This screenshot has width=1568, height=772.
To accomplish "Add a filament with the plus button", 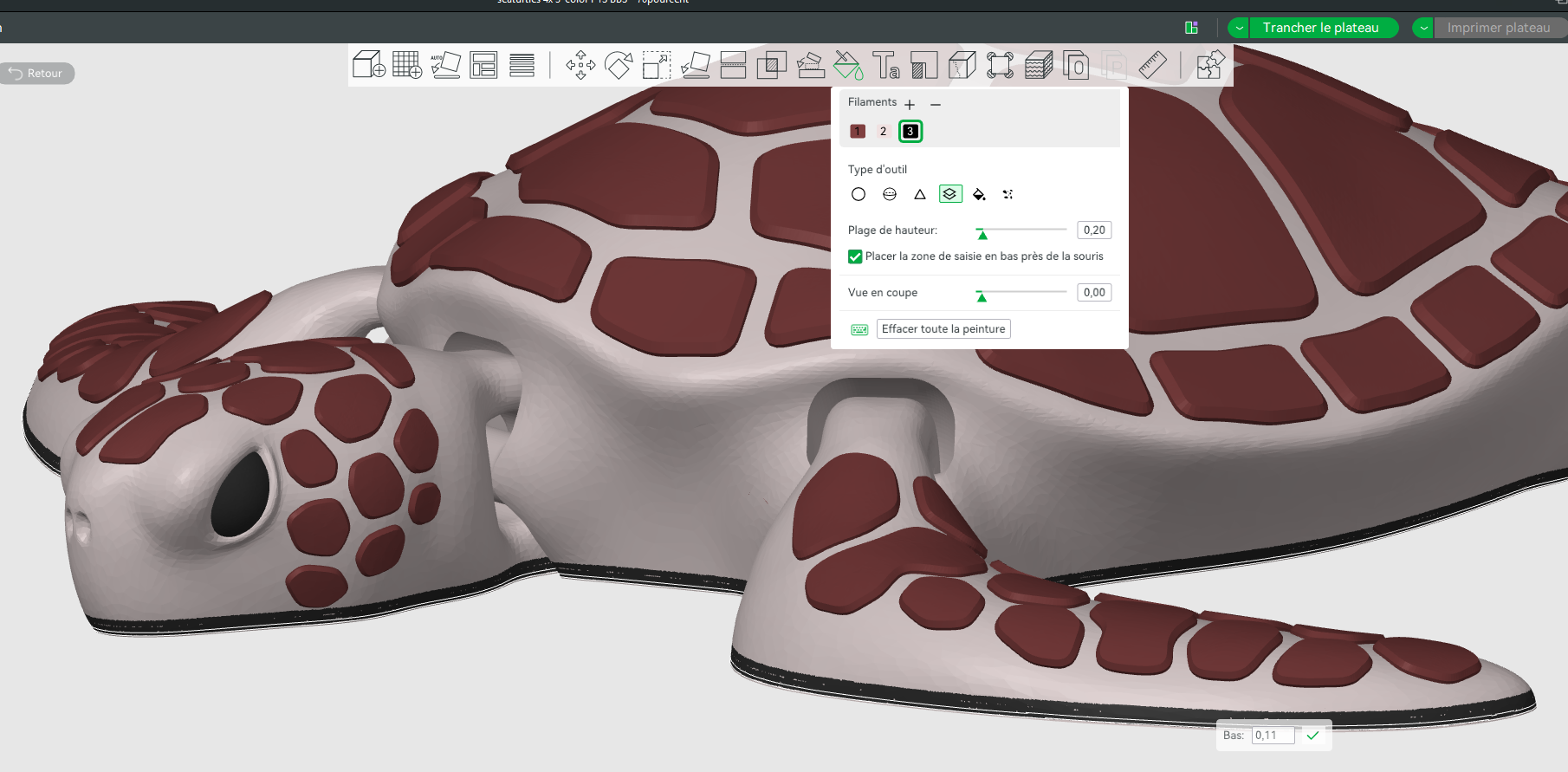I will [x=910, y=104].
